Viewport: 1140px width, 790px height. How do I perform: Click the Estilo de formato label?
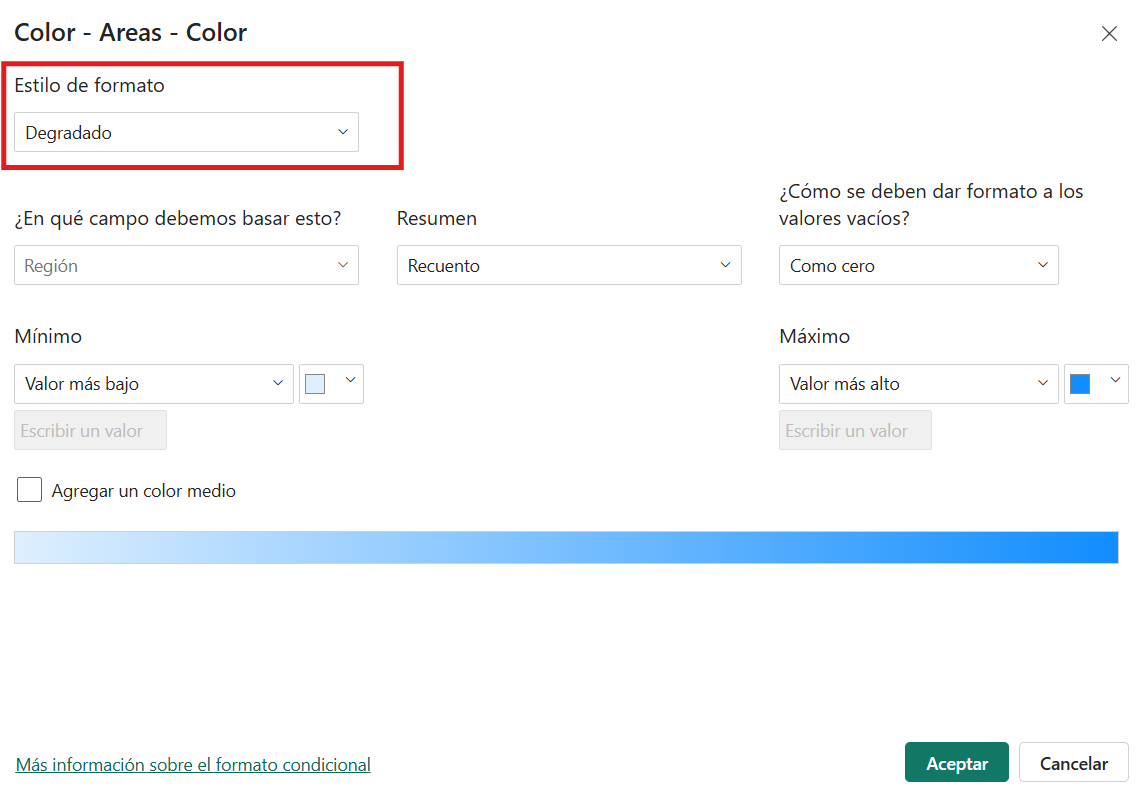click(90, 86)
